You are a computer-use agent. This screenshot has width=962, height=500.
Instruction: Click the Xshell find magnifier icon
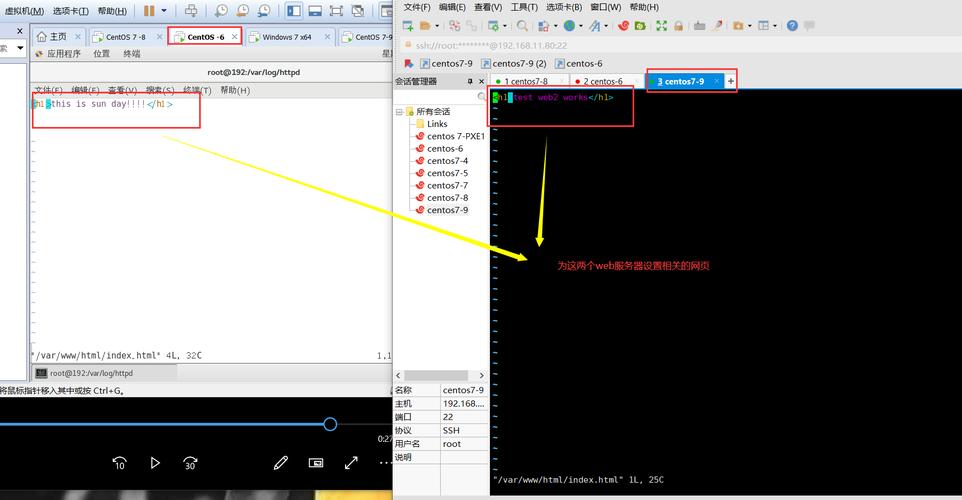[523, 25]
